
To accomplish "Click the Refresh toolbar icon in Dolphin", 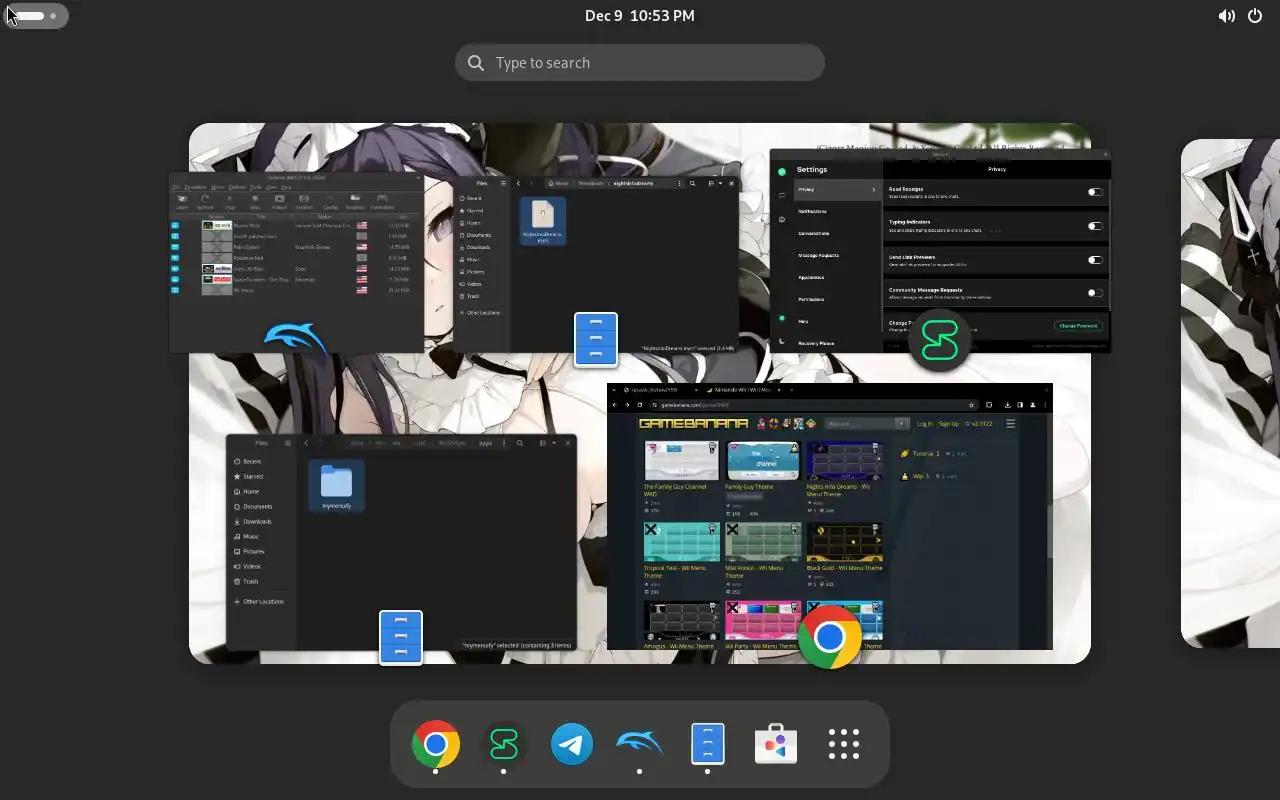I will coord(206,202).
